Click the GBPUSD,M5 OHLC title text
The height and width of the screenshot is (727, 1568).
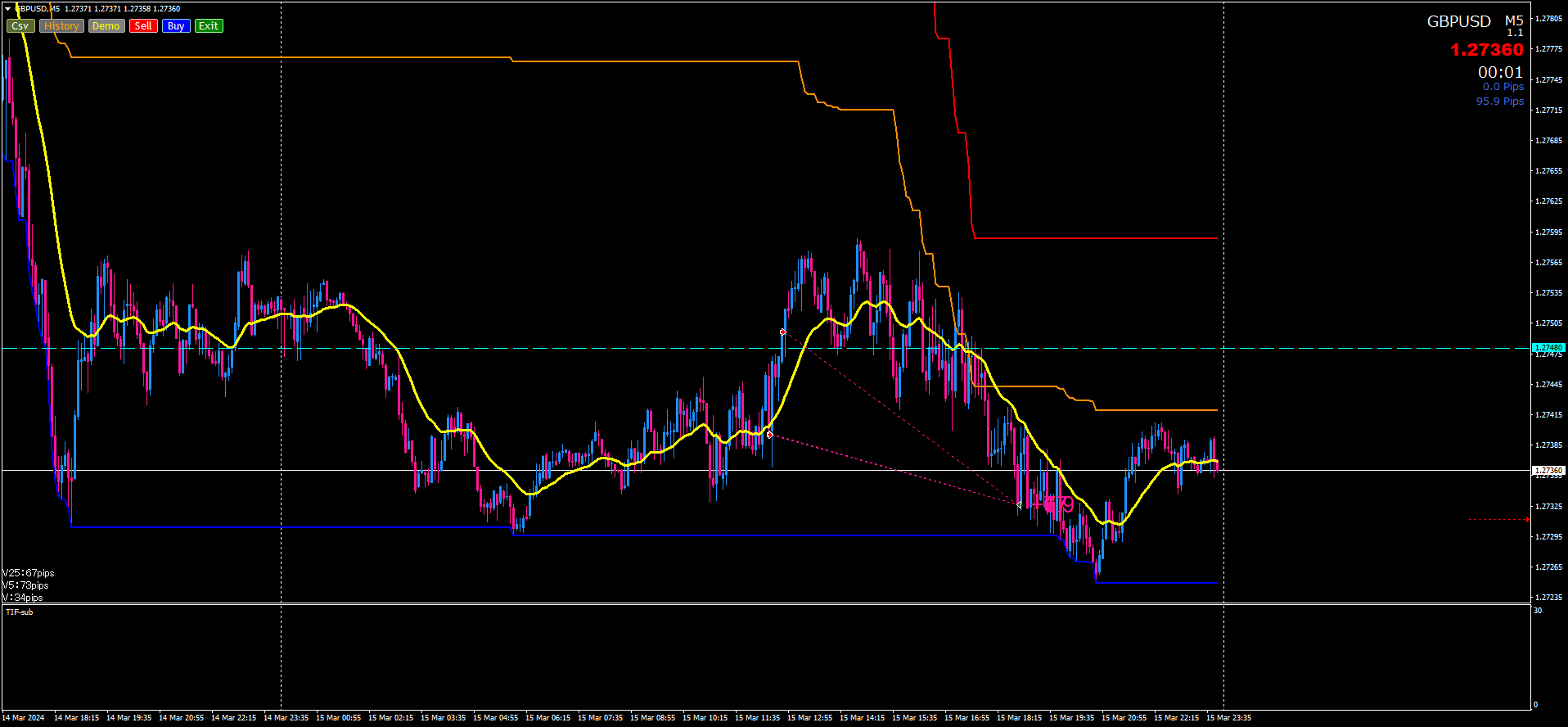(98, 9)
